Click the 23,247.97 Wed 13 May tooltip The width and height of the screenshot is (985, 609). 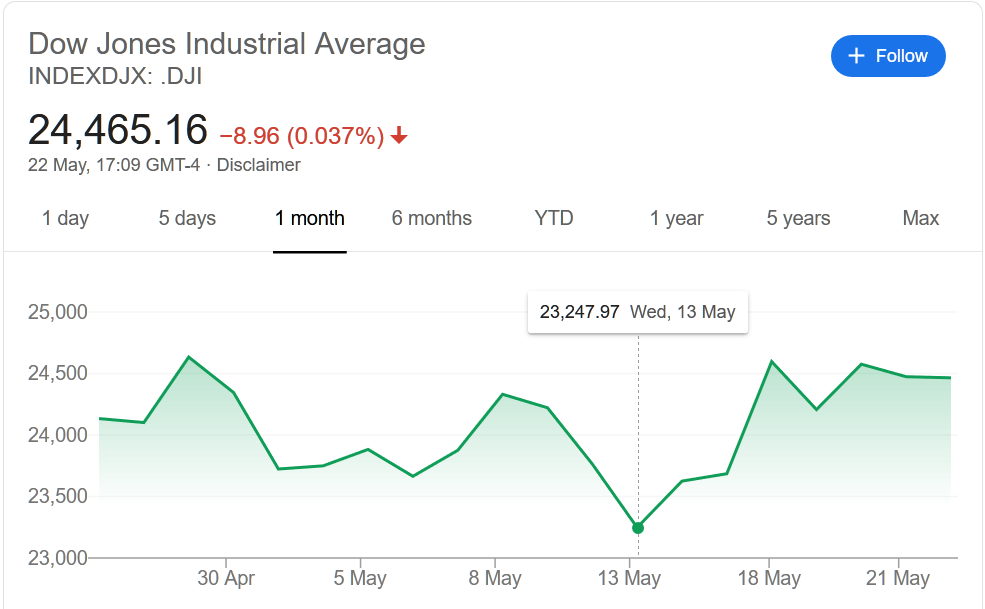[638, 312]
